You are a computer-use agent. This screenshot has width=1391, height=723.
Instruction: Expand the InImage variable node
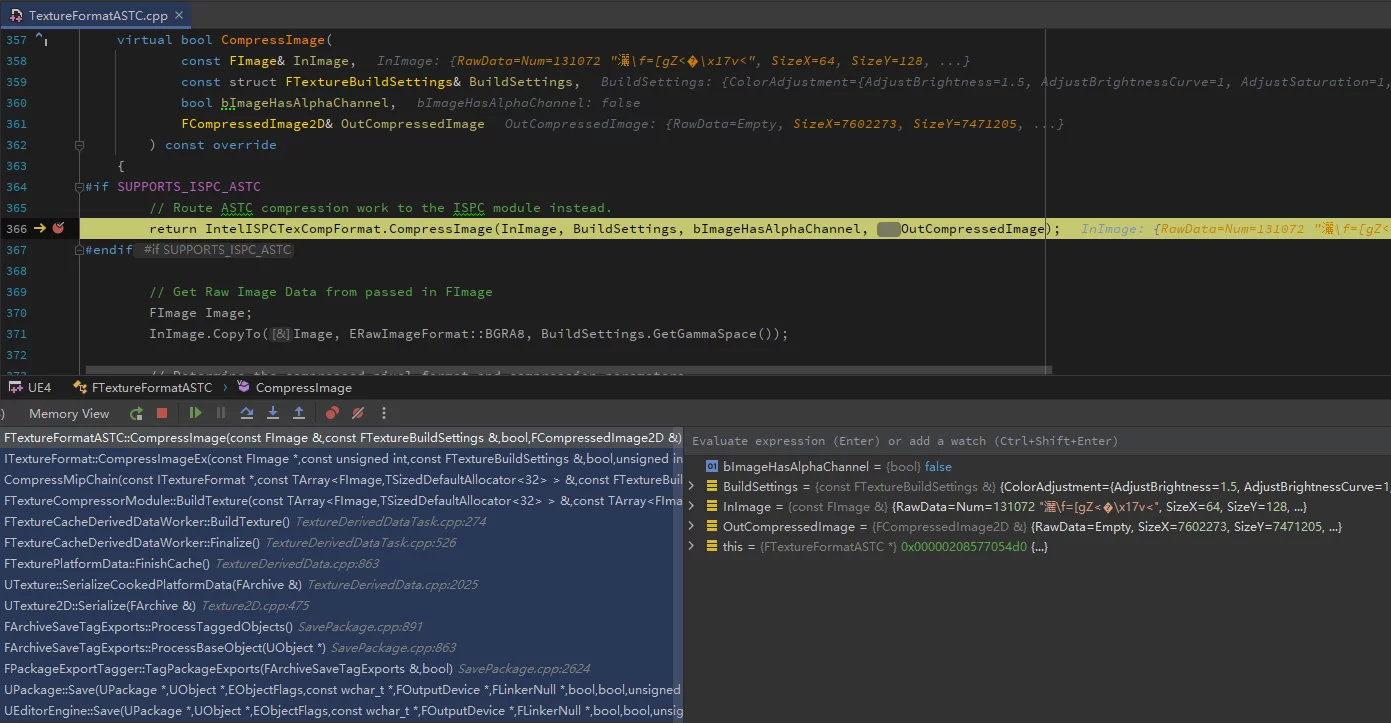tap(692, 507)
